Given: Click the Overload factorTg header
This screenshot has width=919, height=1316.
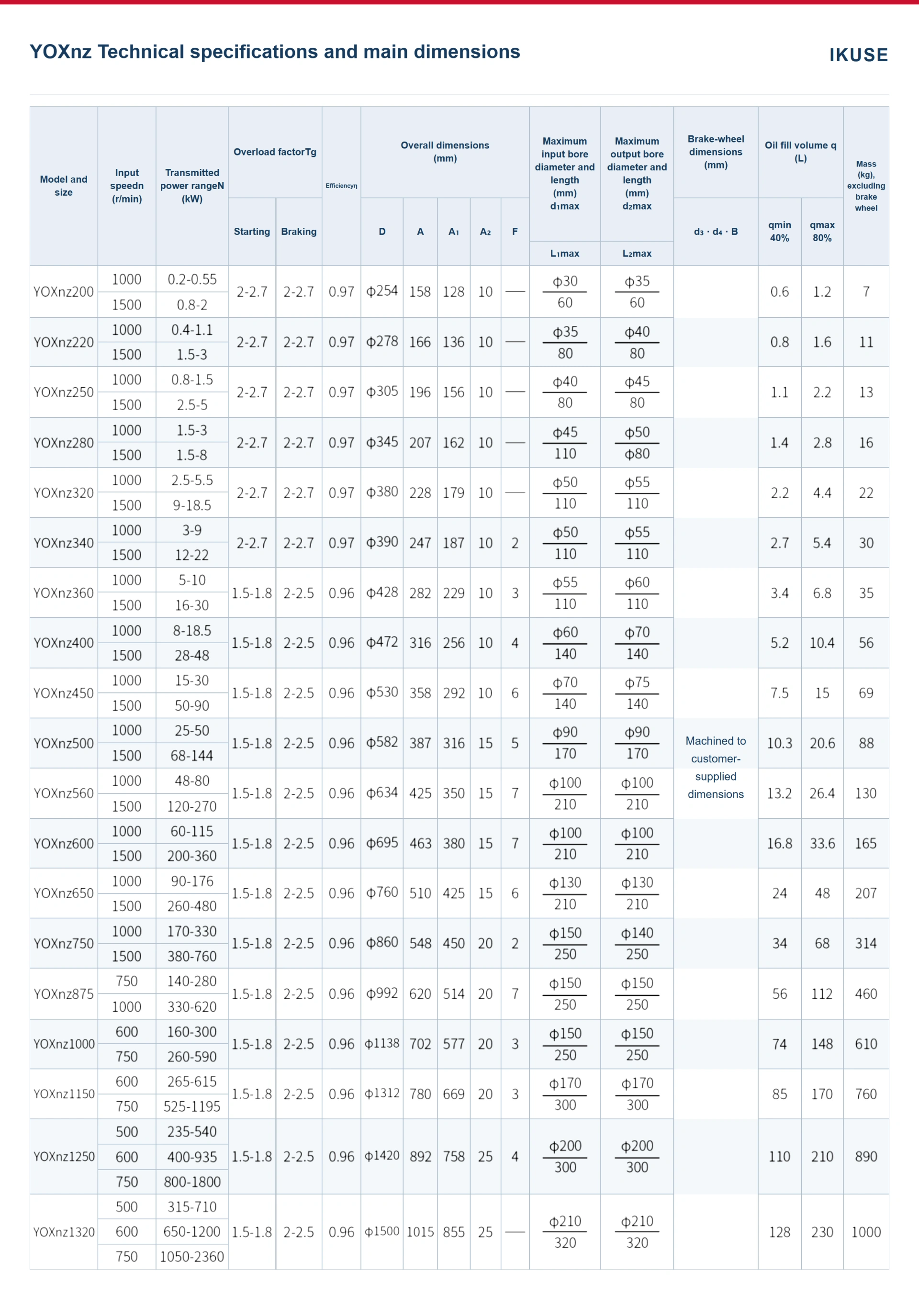Looking at the screenshot, I should tap(275, 152).
